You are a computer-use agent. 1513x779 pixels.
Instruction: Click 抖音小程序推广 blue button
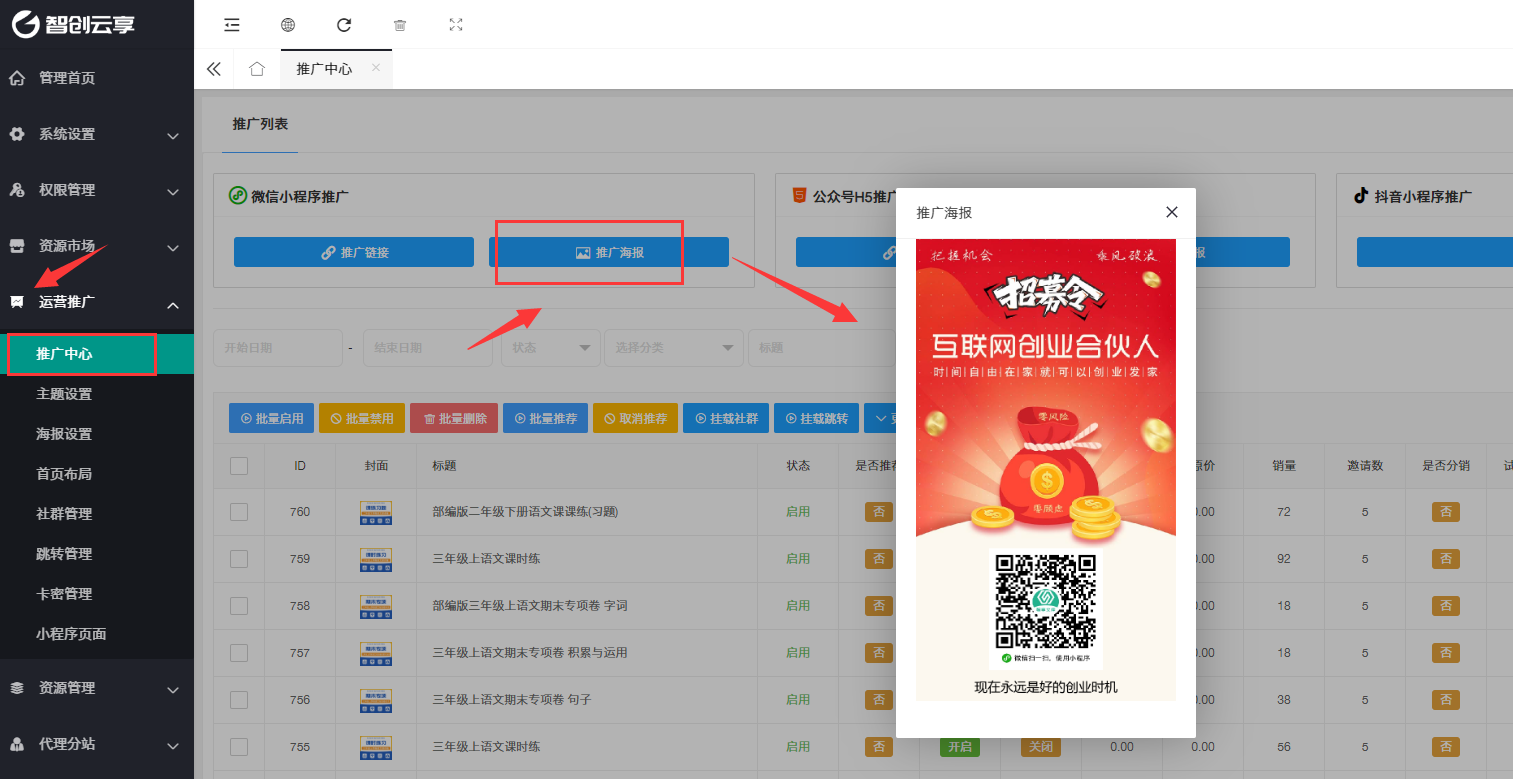click(1435, 252)
